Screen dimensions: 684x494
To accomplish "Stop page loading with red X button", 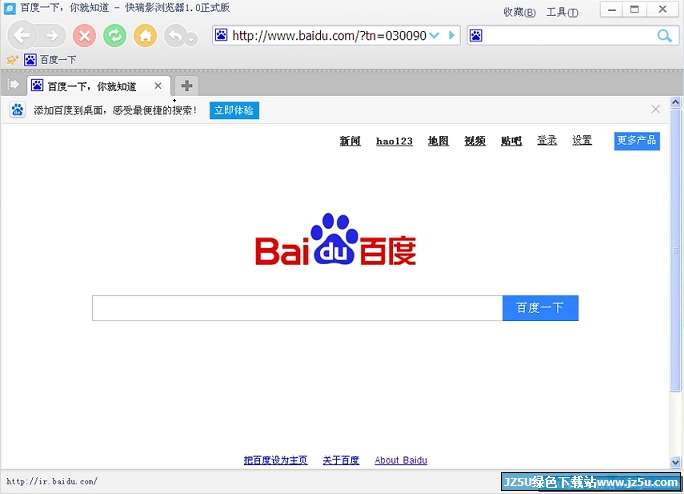I will (85, 35).
